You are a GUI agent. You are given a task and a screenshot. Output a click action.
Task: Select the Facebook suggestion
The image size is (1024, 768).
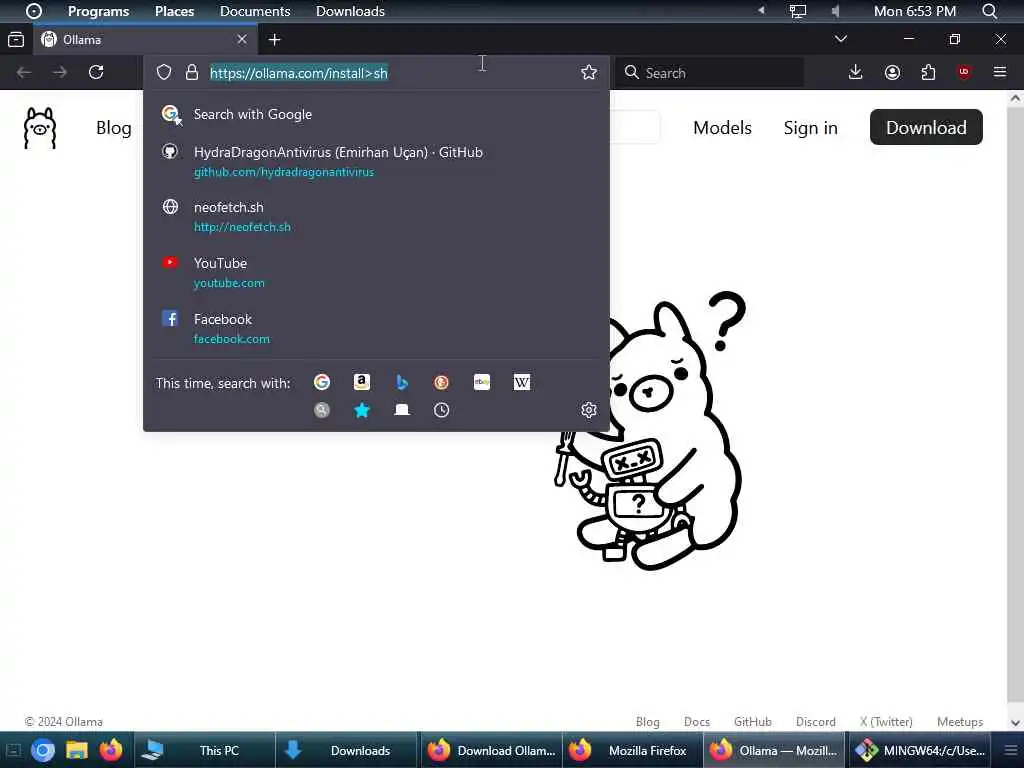(x=376, y=328)
